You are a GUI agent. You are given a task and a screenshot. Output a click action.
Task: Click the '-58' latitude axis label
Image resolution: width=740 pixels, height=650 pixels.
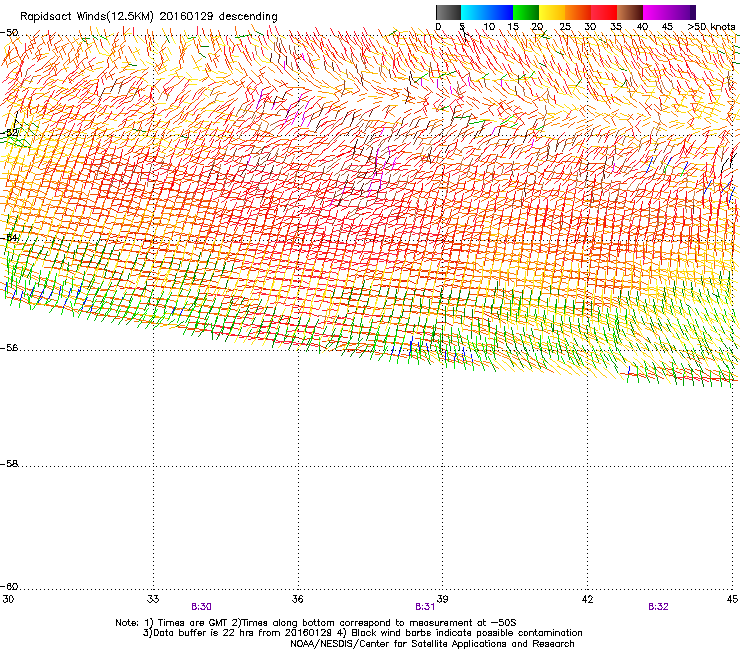tap(9, 464)
